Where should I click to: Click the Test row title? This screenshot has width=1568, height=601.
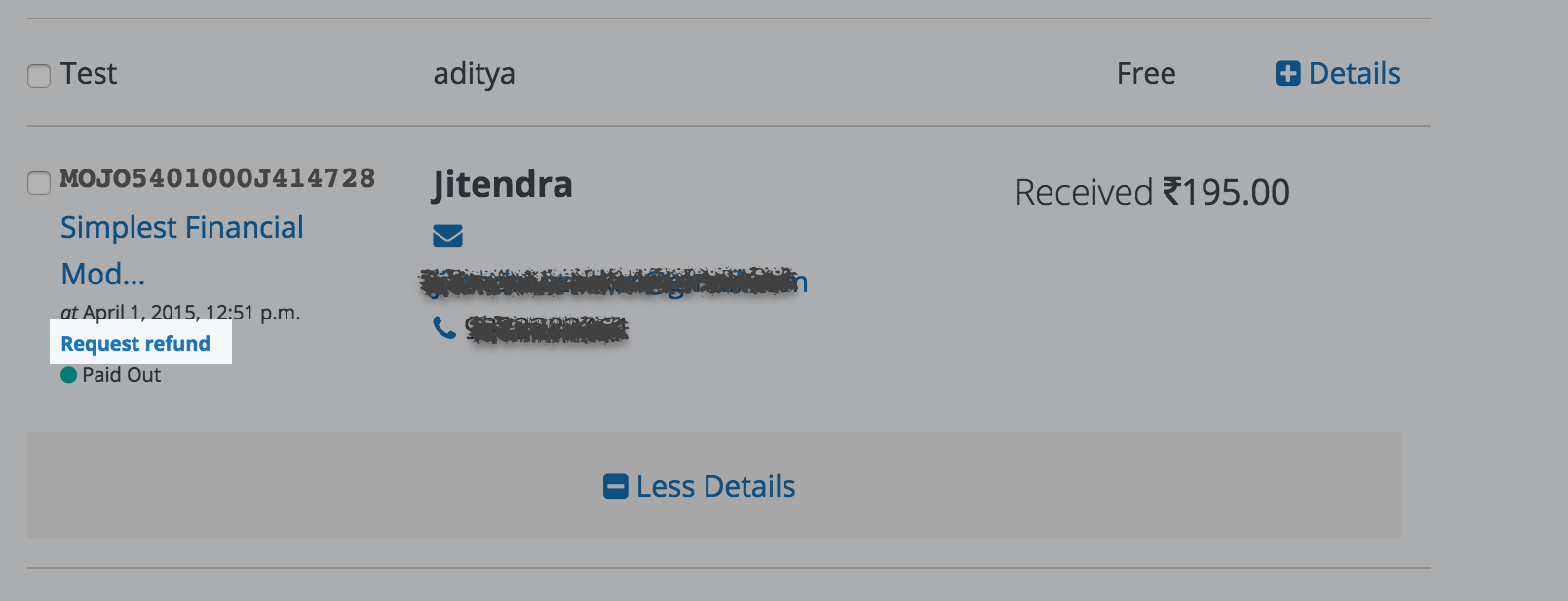point(89,74)
